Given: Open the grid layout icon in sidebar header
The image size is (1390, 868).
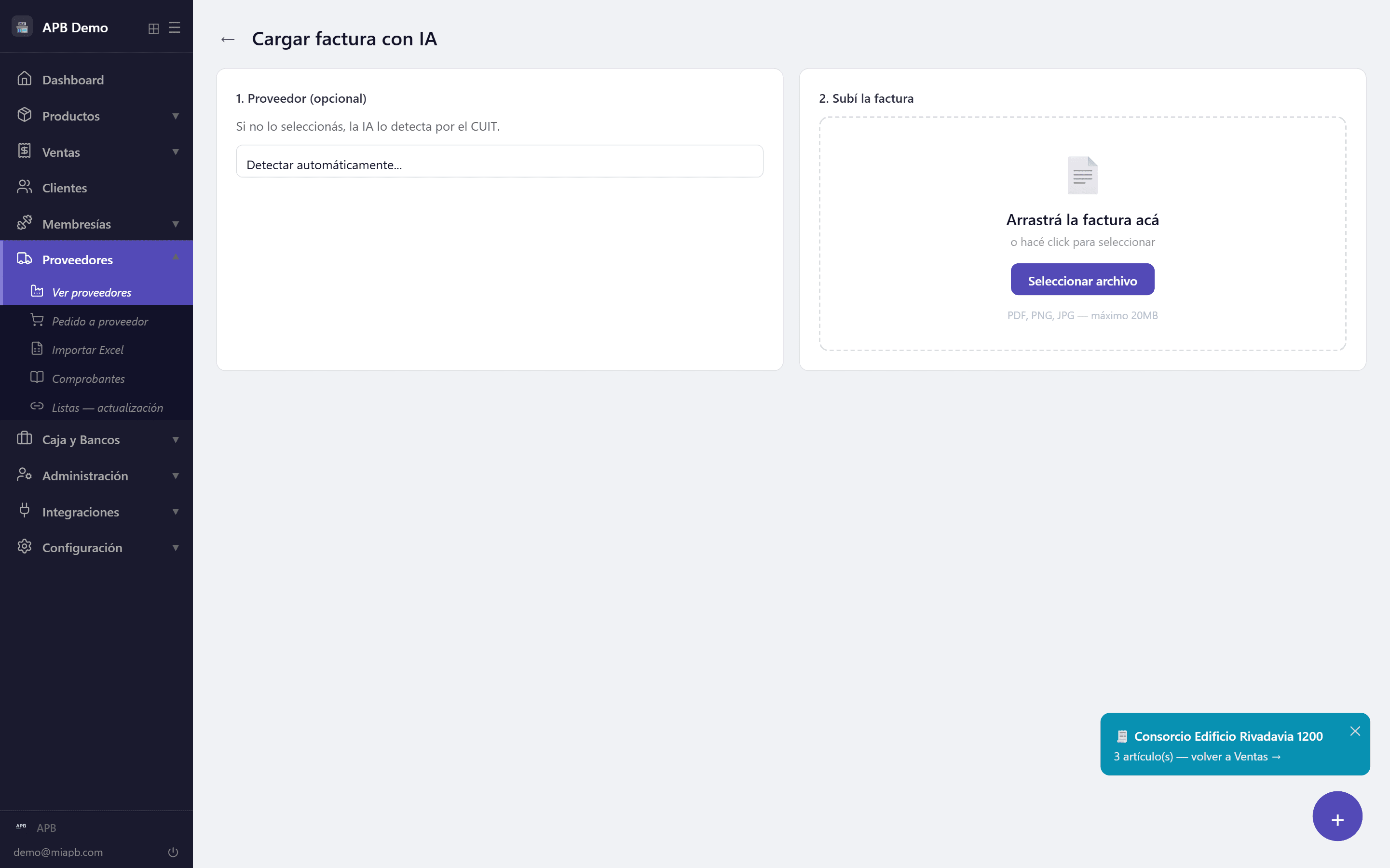Looking at the screenshot, I should pyautogui.click(x=153, y=28).
